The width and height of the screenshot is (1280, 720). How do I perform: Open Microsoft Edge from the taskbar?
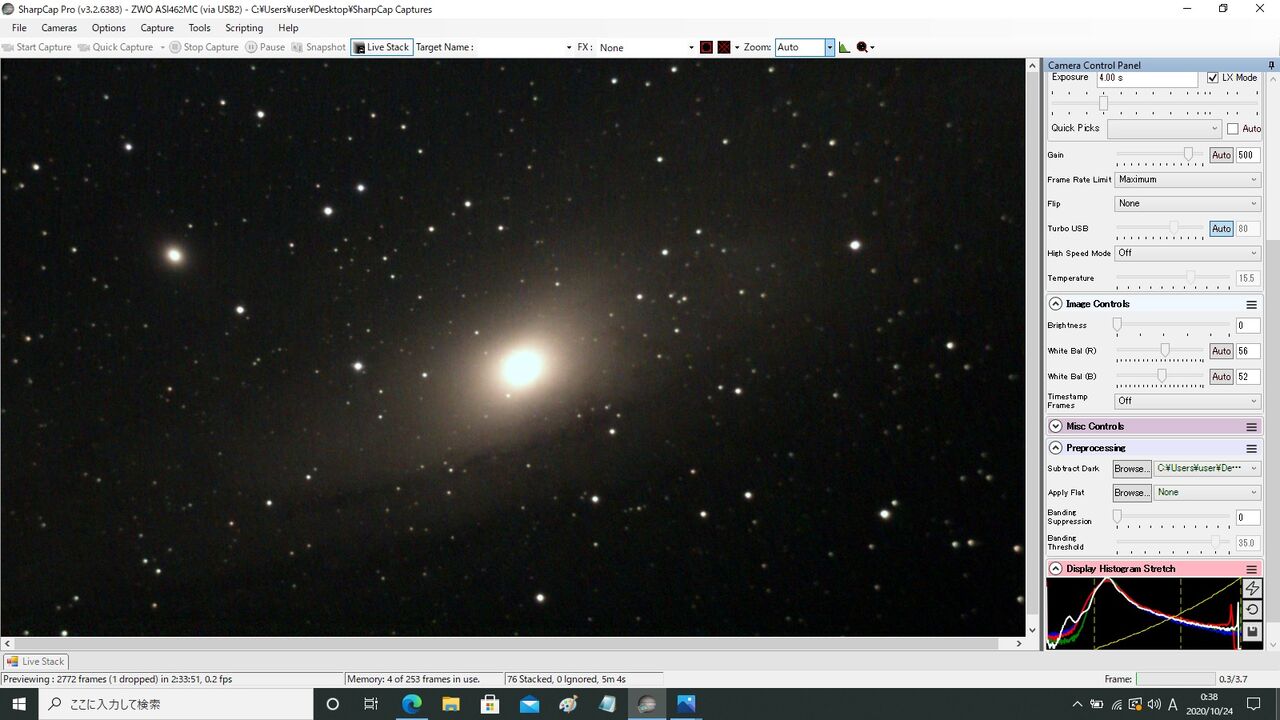(x=412, y=704)
